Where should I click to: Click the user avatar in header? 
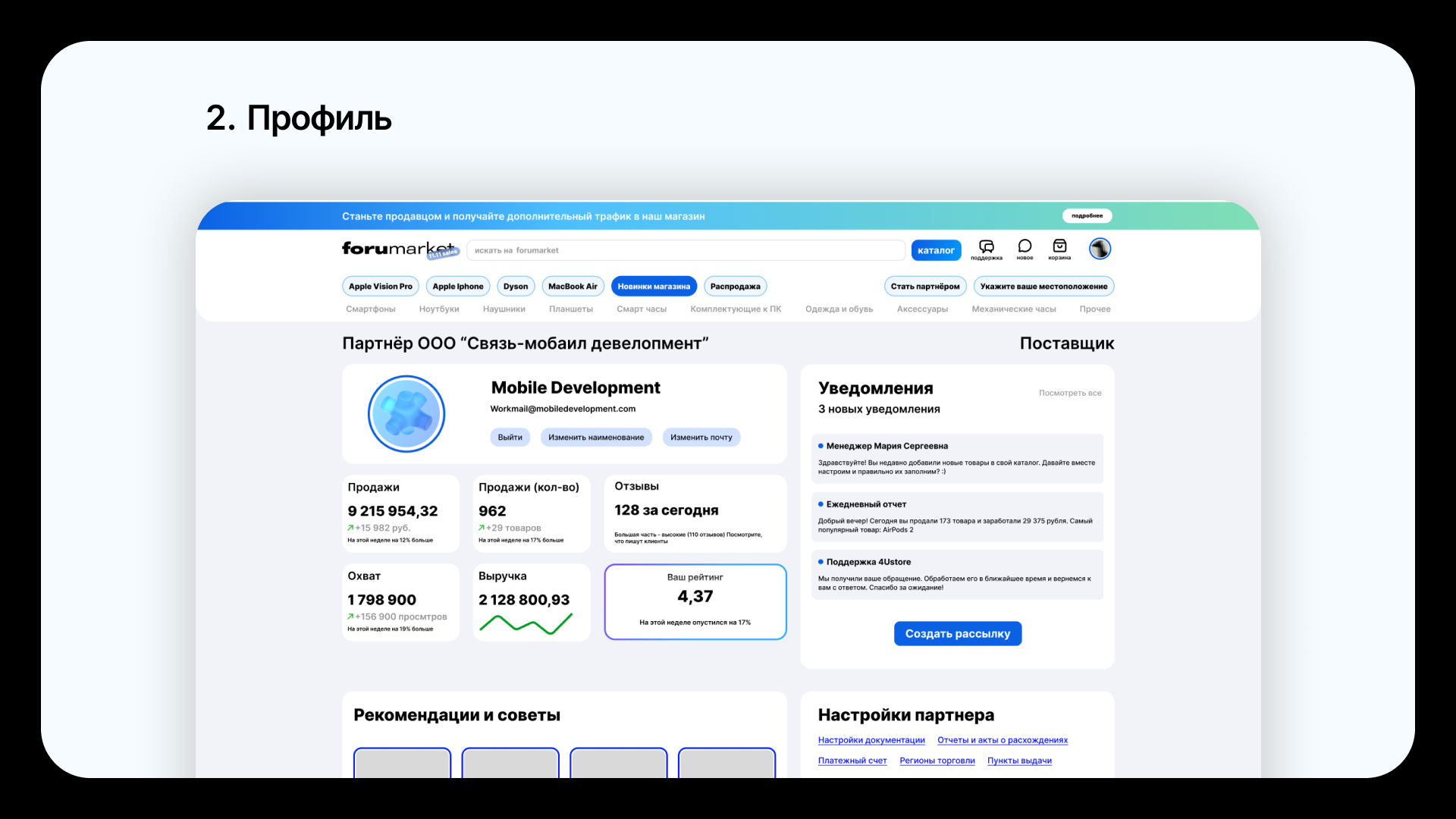1100,249
